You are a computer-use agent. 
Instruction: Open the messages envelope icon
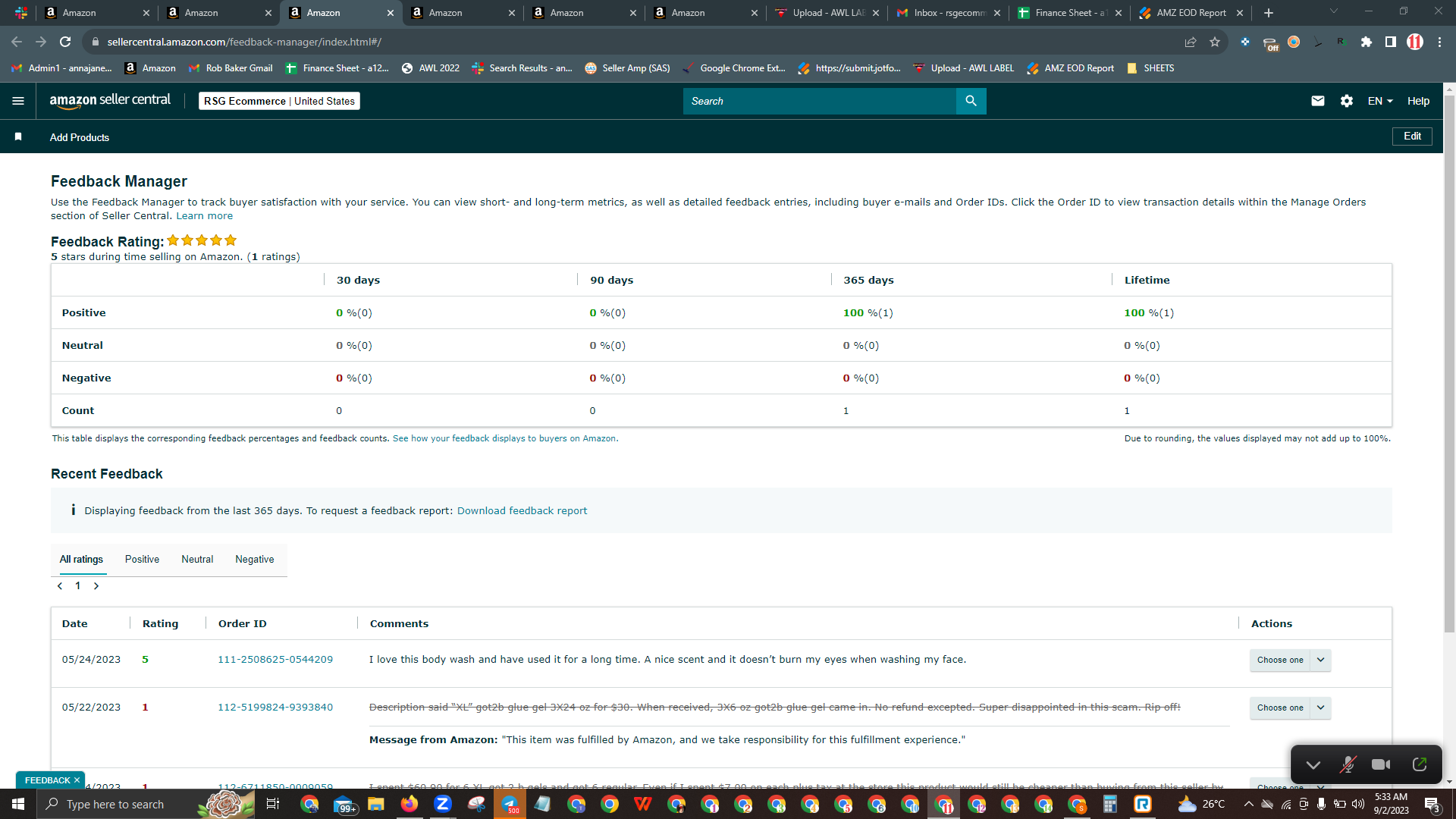pos(1318,101)
